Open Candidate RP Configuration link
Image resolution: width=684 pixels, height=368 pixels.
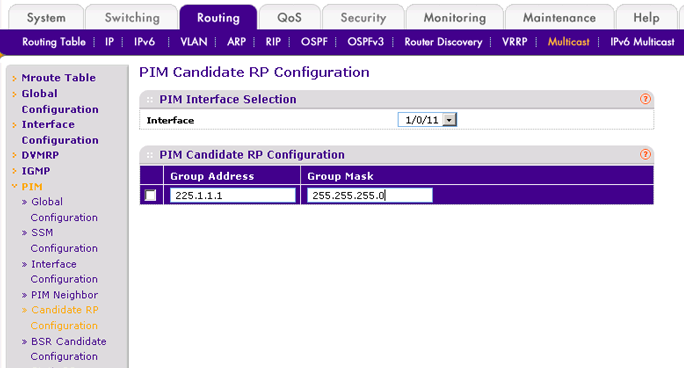pos(64,317)
